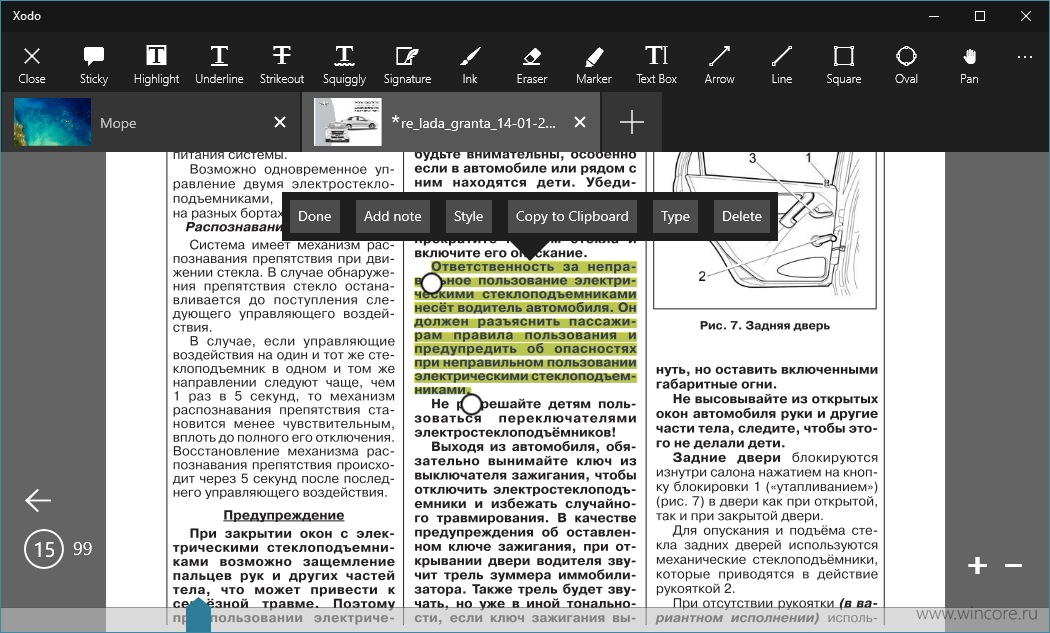Open a new tab with plus button
Image resolution: width=1050 pixels, height=633 pixels.
coord(631,122)
